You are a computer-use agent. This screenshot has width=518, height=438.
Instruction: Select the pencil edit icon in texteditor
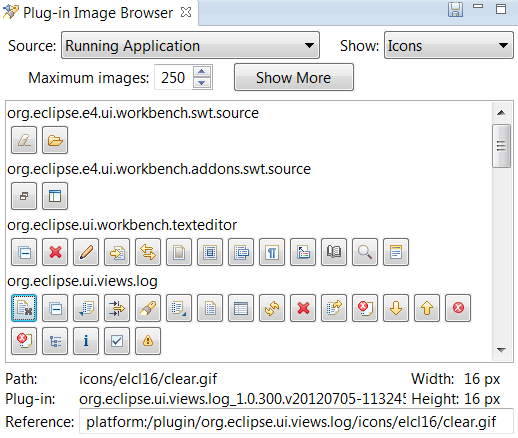pyautogui.click(x=86, y=252)
